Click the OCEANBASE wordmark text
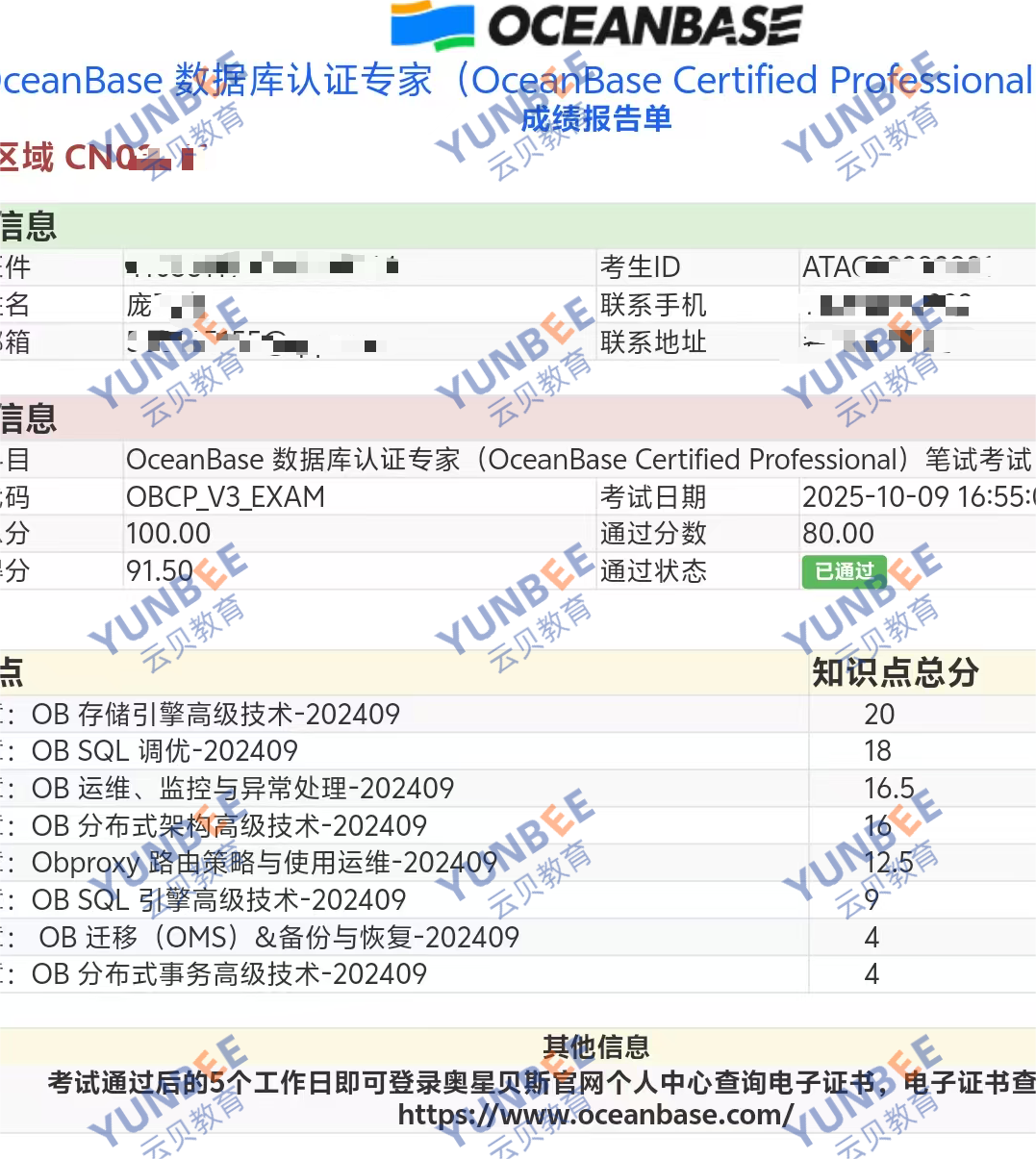The height and width of the screenshot is (1159, 1036). [644, 26]
